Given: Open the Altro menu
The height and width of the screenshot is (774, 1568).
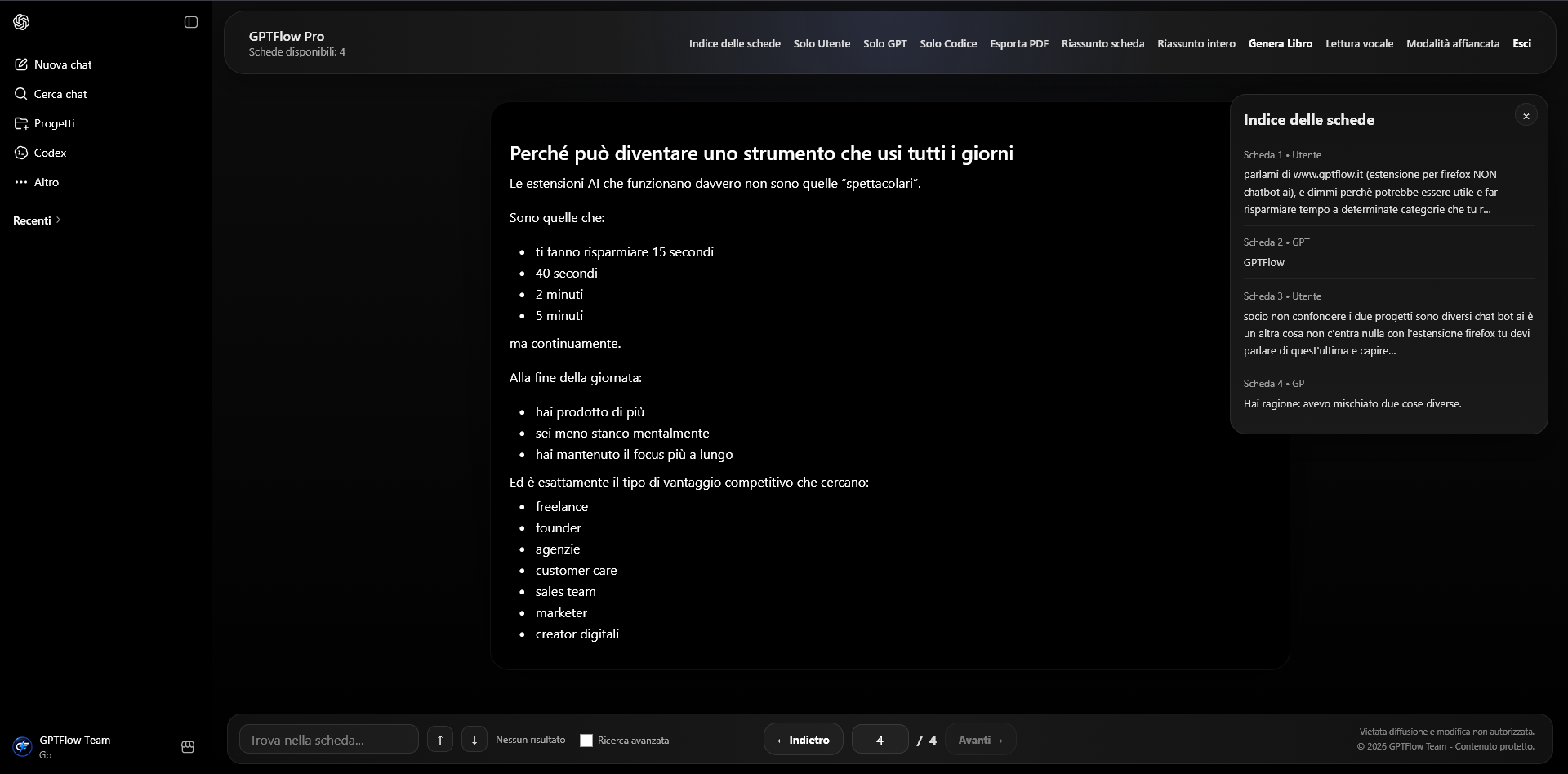Looking at the screenshot, I should coord(38,182).
